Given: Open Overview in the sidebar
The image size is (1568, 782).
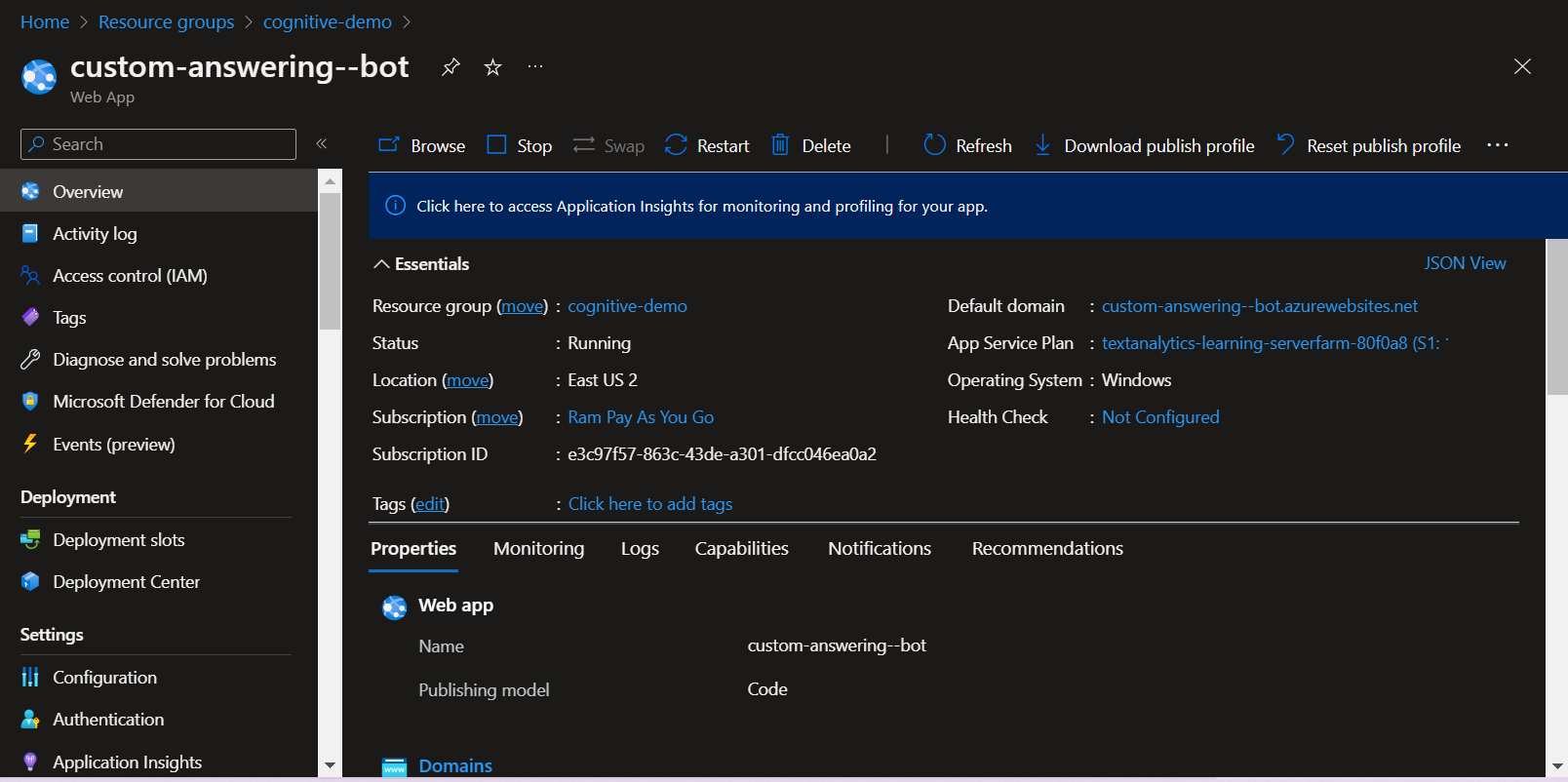Looking at the screenshot, I should pos(159,191).
